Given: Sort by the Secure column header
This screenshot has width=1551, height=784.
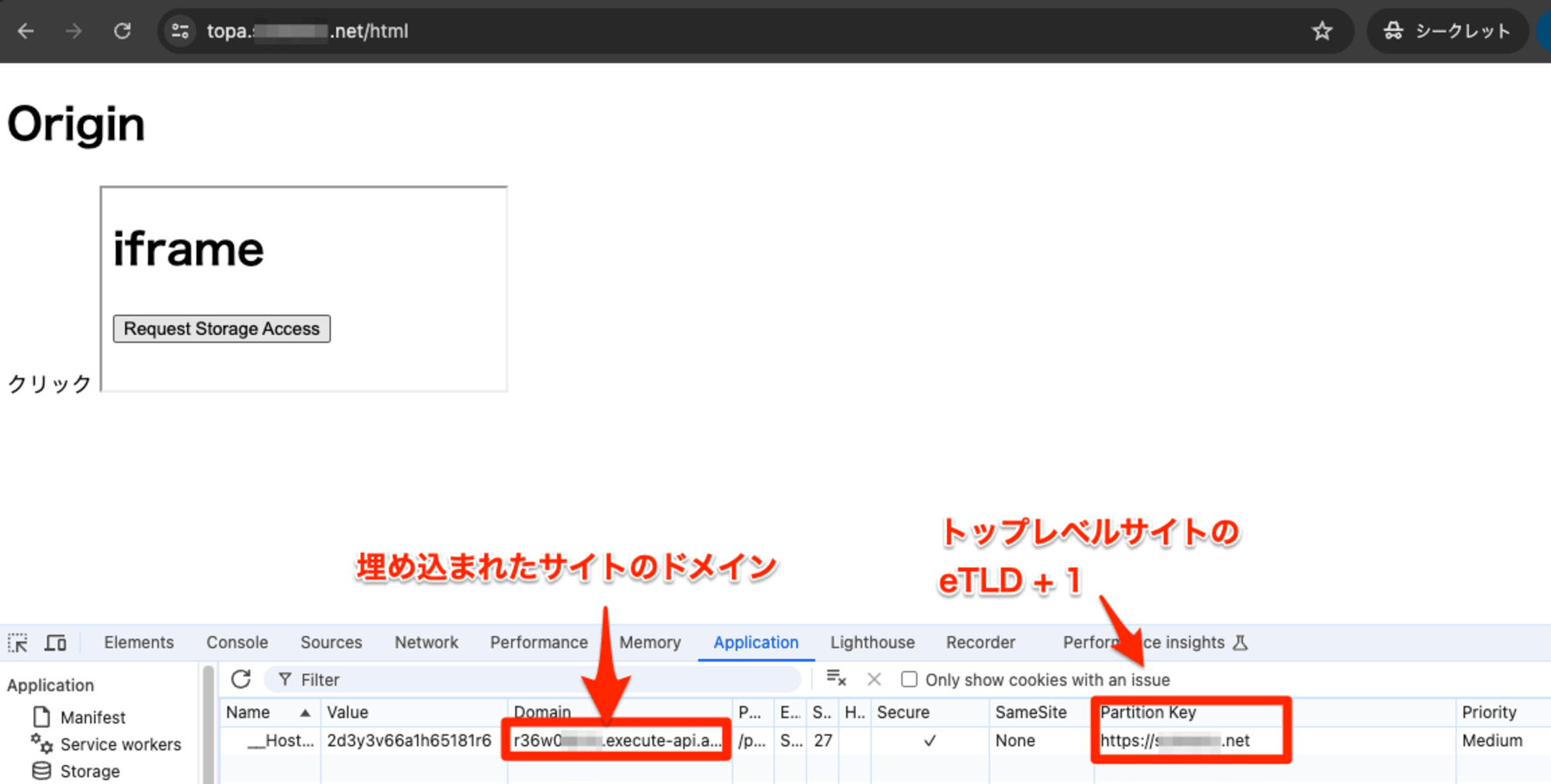Looking at the screenshot, I should pos(929,712).
